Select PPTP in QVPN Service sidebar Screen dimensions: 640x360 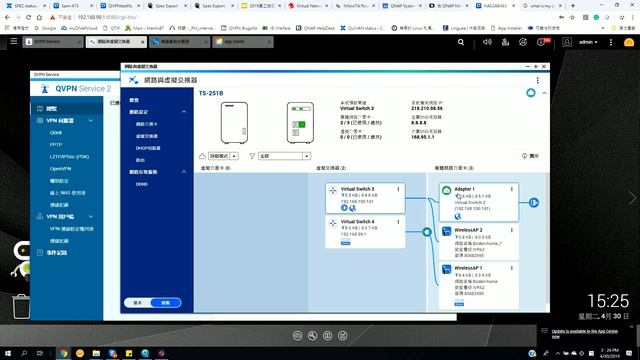click(x=56, y=144)
